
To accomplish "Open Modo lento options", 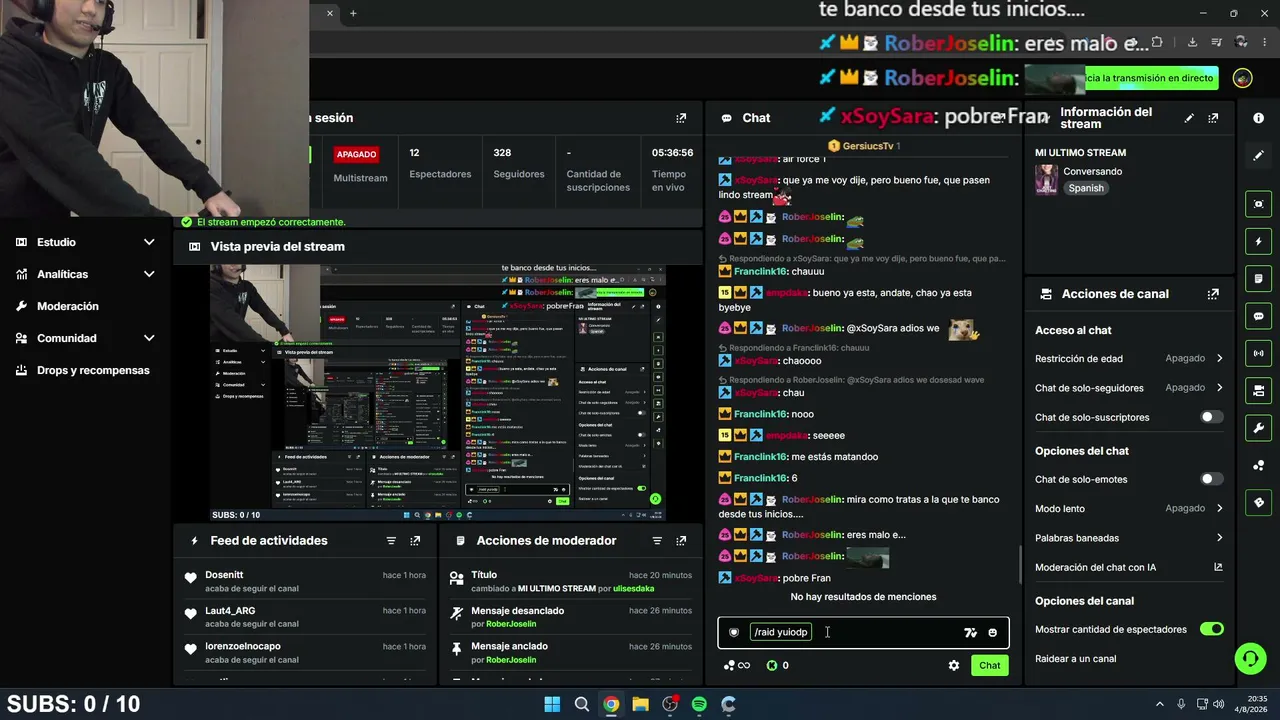I will click(x=1129, y=508).
